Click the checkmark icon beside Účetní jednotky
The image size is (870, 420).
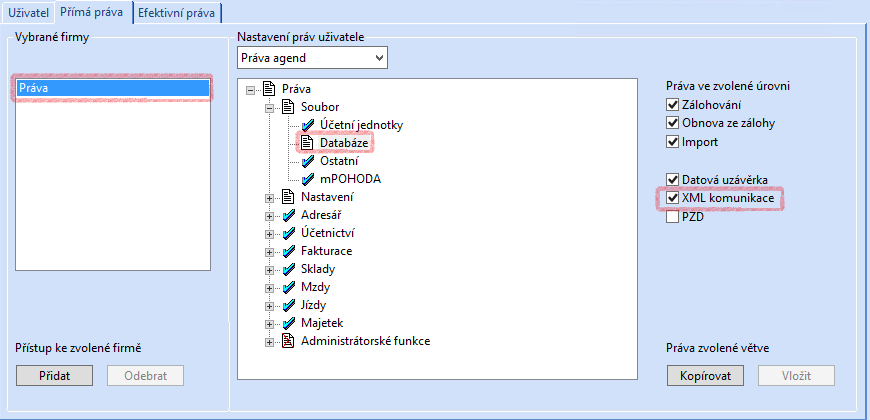308,125
